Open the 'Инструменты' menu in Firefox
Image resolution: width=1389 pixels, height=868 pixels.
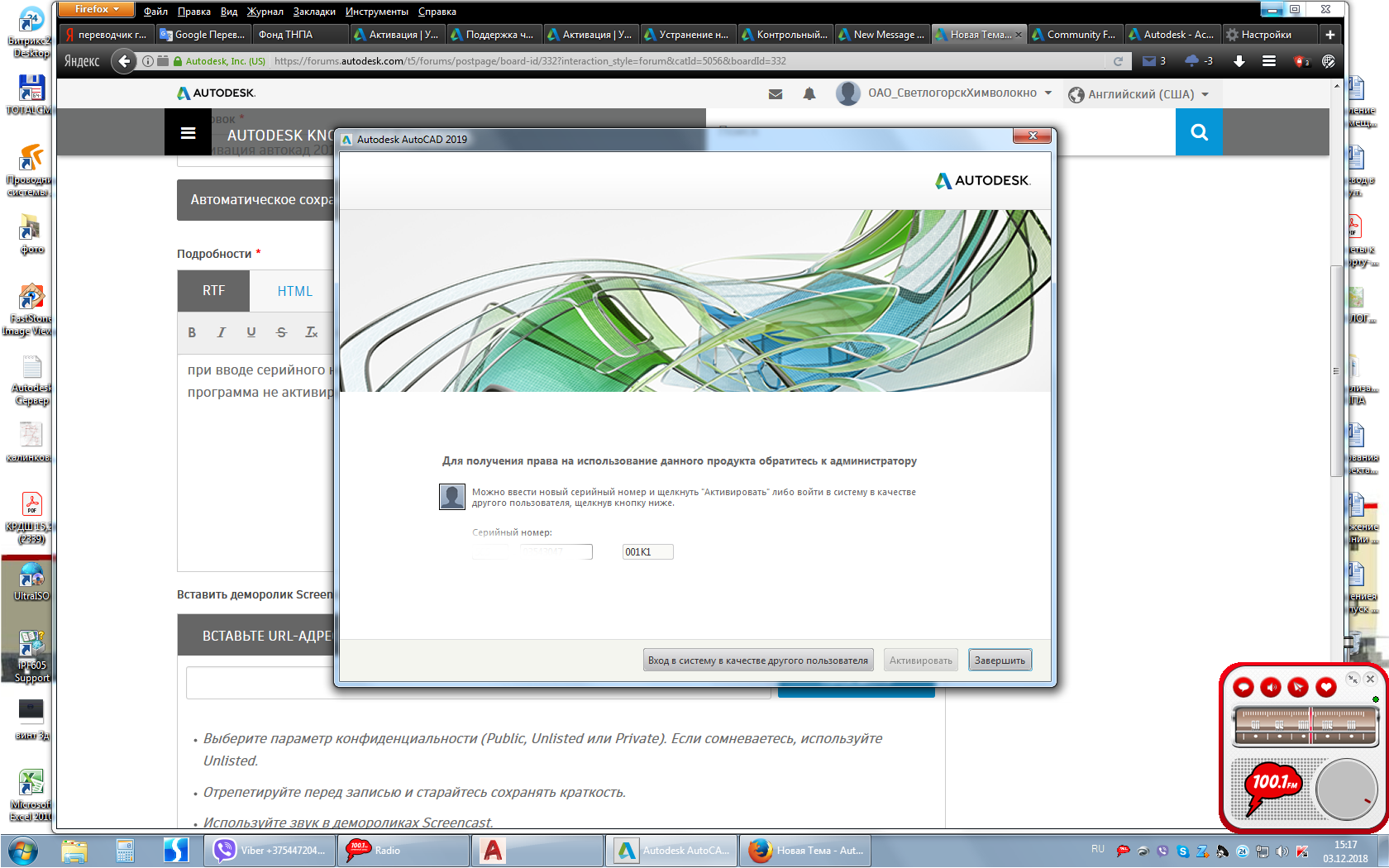pos(377,12)
